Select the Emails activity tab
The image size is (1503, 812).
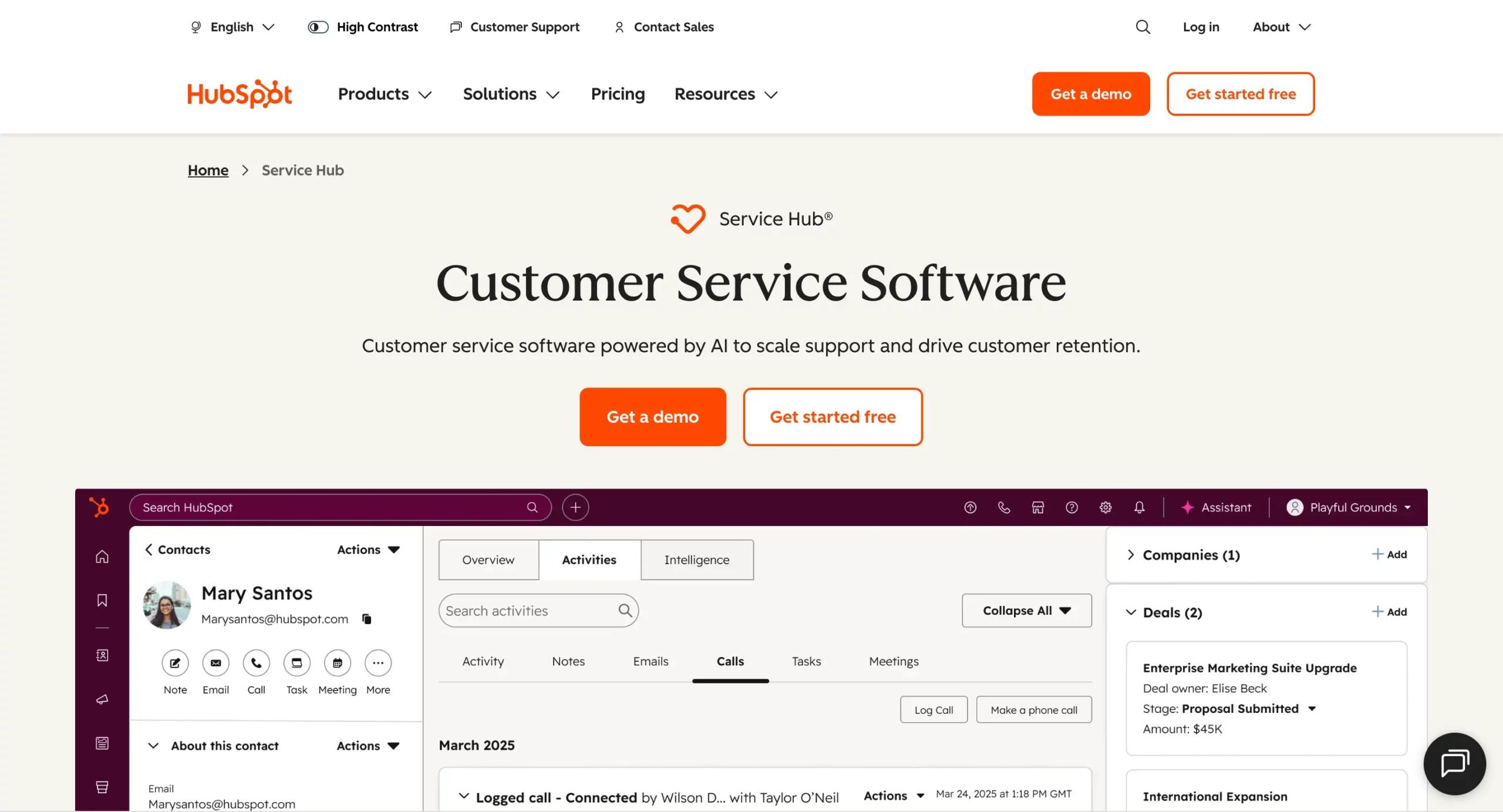coord(651,662)
